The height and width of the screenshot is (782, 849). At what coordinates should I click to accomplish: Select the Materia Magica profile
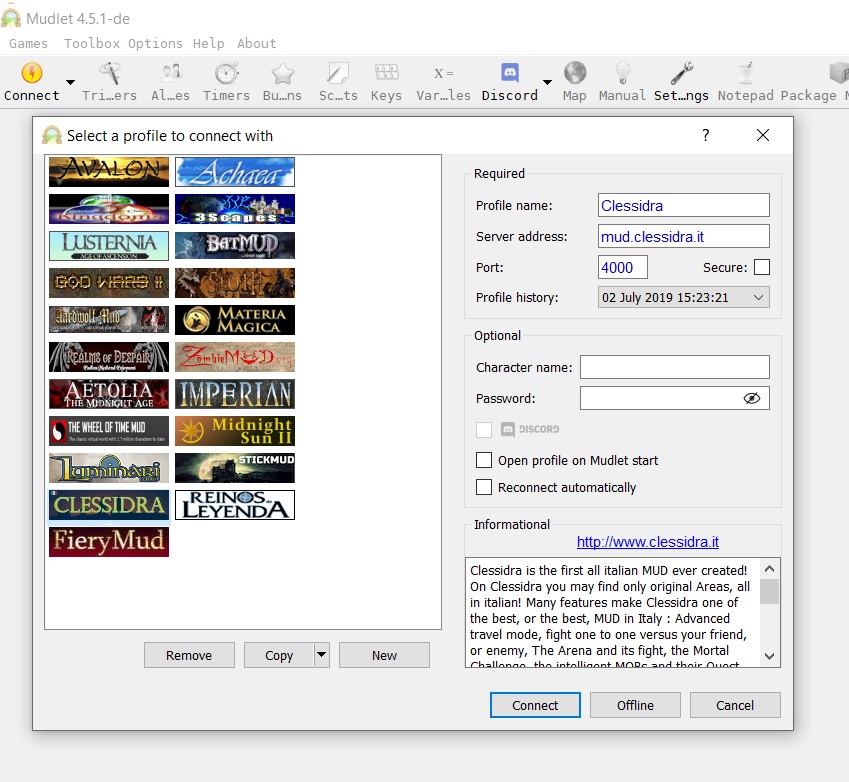235,320
